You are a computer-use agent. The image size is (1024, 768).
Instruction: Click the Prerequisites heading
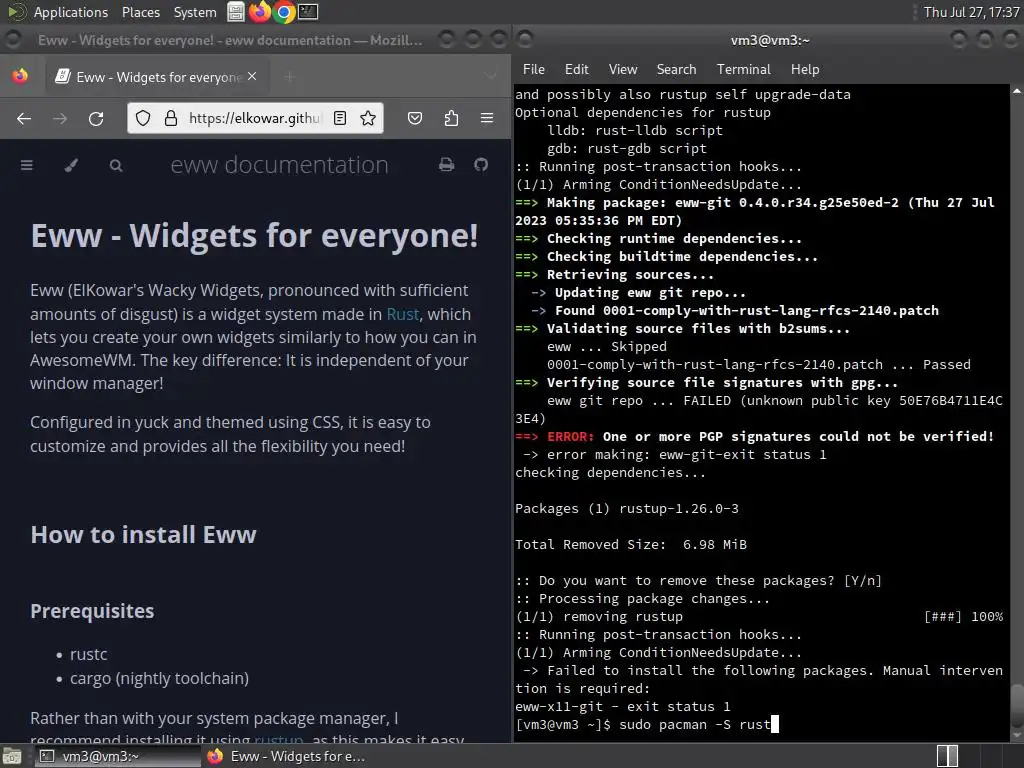click(92, 611)
